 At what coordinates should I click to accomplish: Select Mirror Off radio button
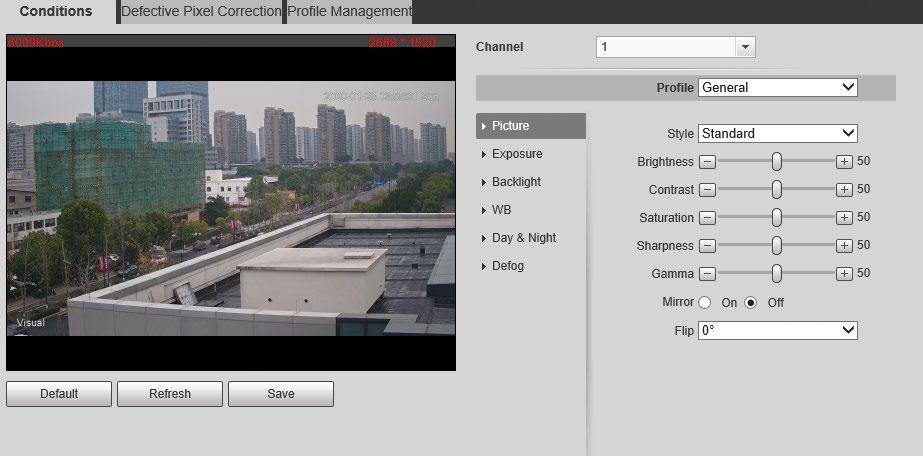pos(751,302)
